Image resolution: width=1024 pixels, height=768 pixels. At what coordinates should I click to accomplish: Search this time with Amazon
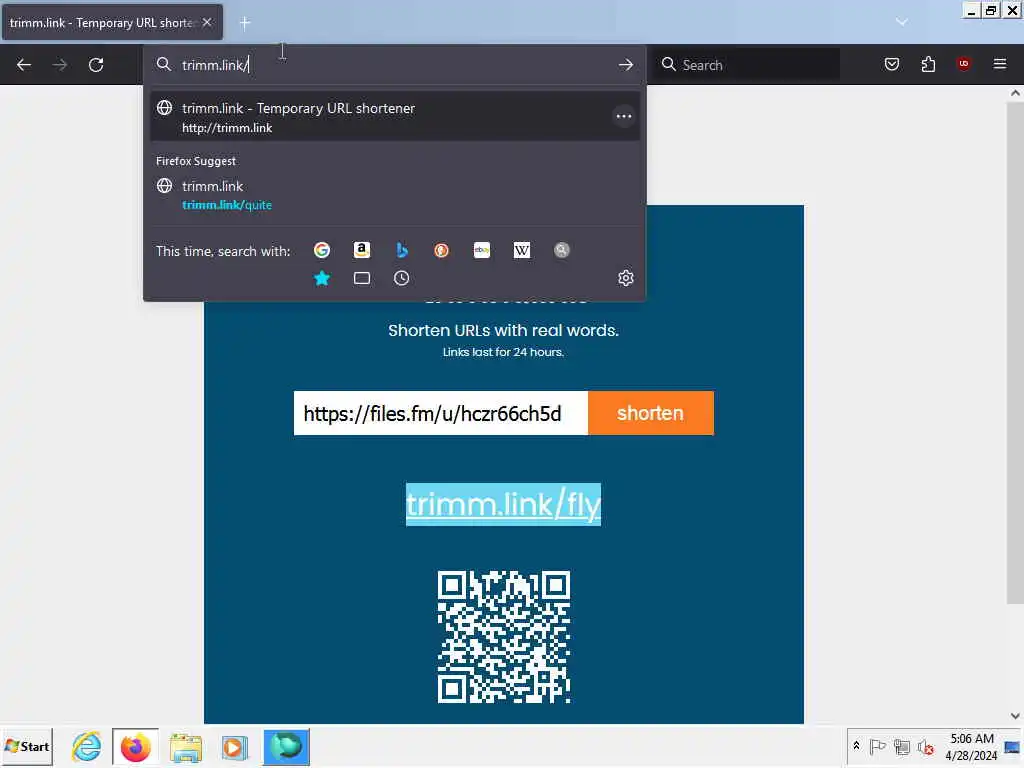(x=362, y=250)
